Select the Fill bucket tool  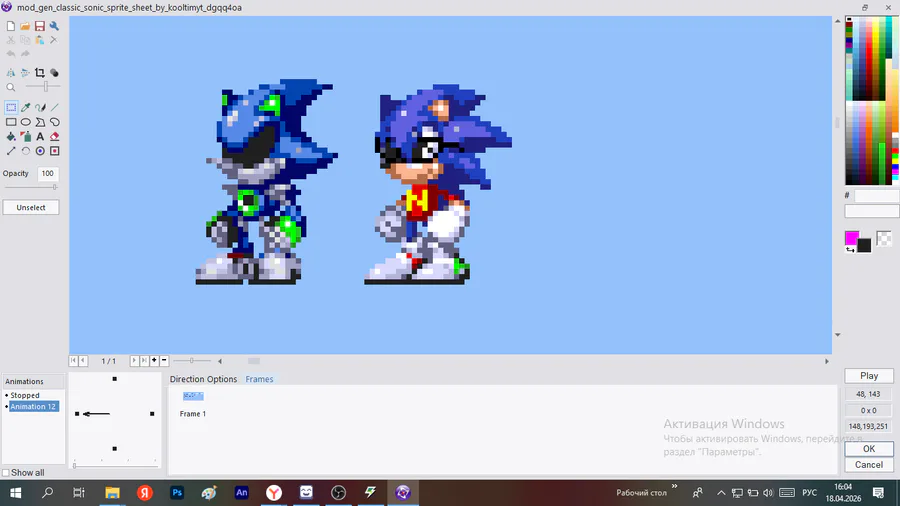(x=11, y=137)
